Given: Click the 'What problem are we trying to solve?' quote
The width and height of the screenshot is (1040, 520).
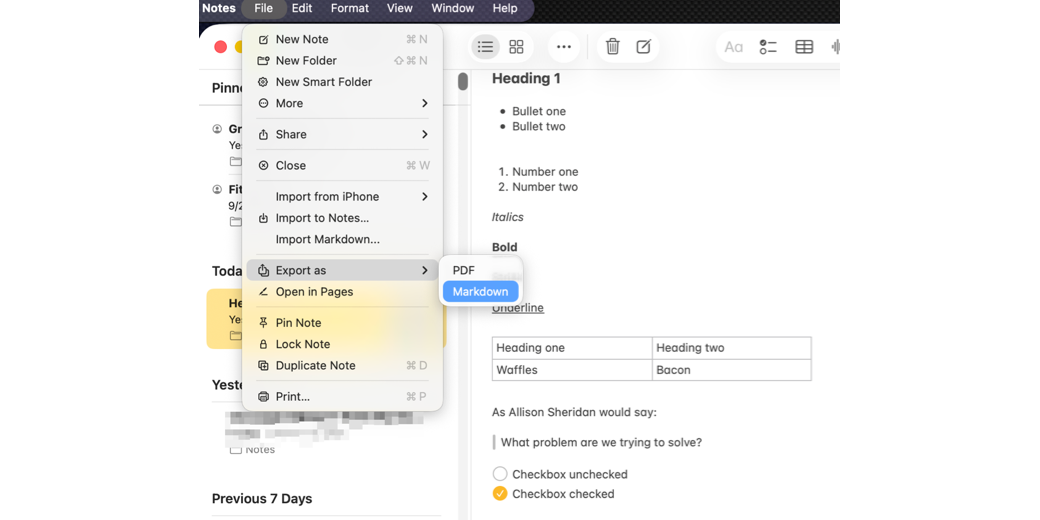Looking at the screenshot, I should pos(601,442).
